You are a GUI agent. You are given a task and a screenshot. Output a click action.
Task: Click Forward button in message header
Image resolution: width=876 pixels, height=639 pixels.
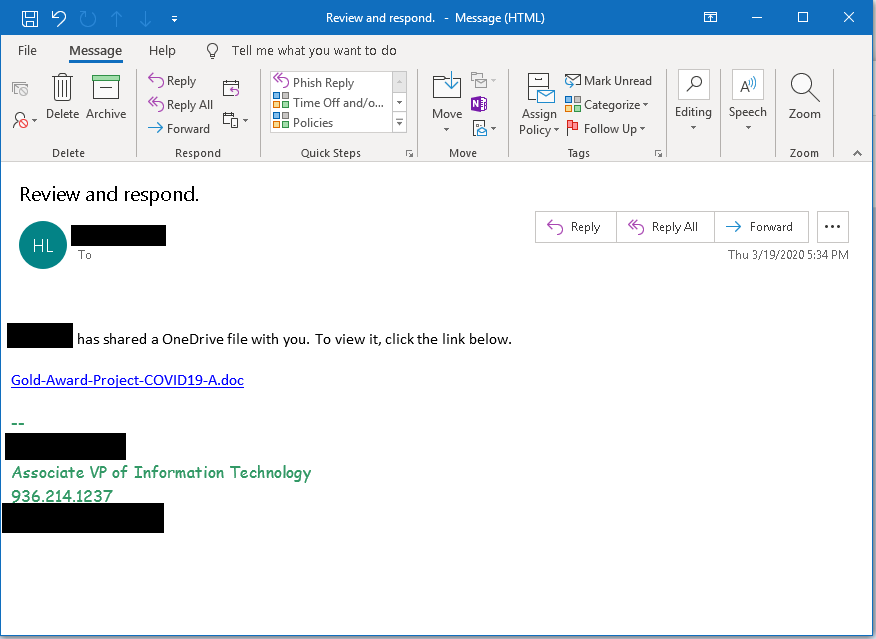pos(760,227)
